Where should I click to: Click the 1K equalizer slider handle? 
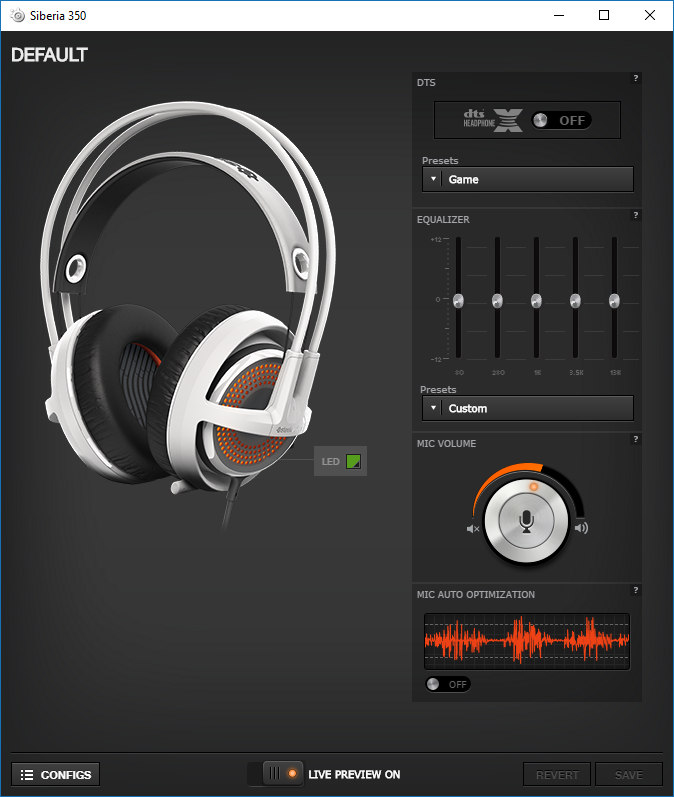point(536,301)
